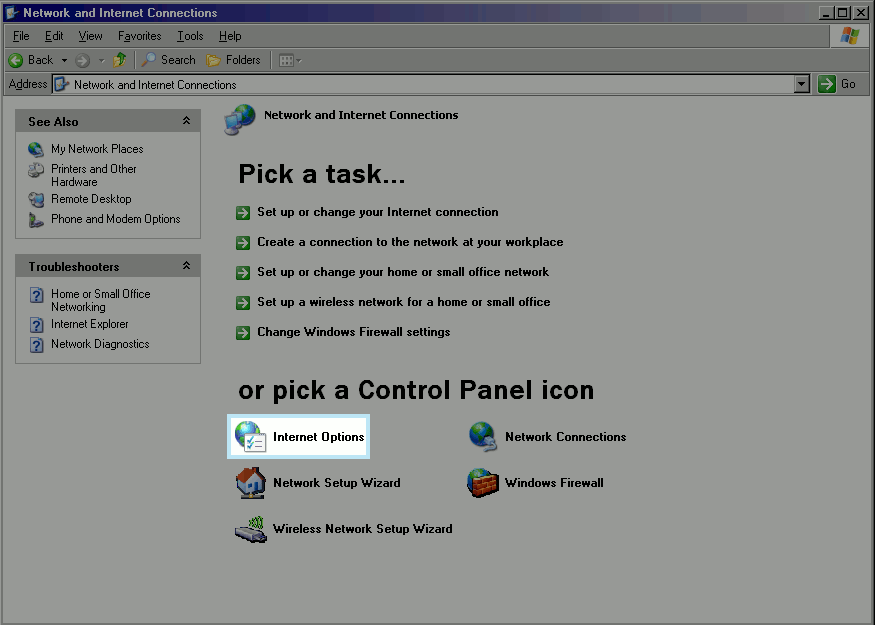875x625 pixels.
Task: Open the Internet Options control panel icon
Action: (x=299, y=437)
